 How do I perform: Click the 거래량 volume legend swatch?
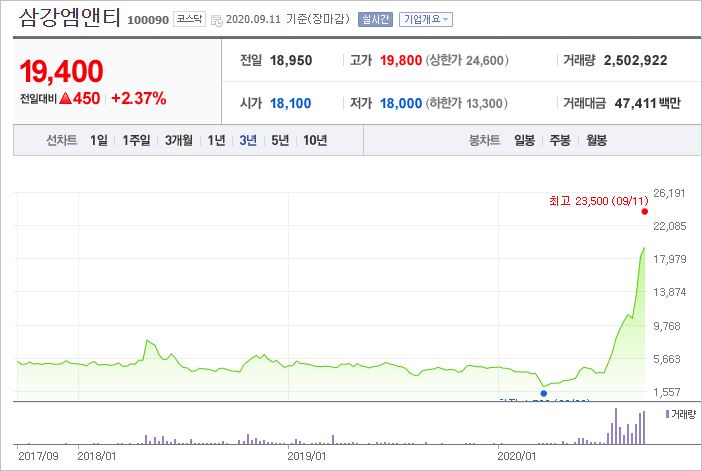[x=667, y=414]
